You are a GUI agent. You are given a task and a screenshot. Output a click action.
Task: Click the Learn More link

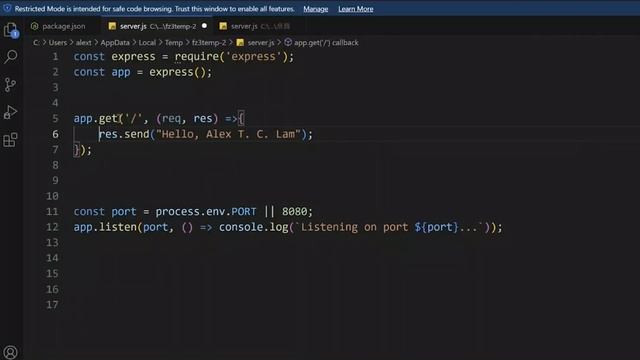pyautogui.click(x=356, y=9)
